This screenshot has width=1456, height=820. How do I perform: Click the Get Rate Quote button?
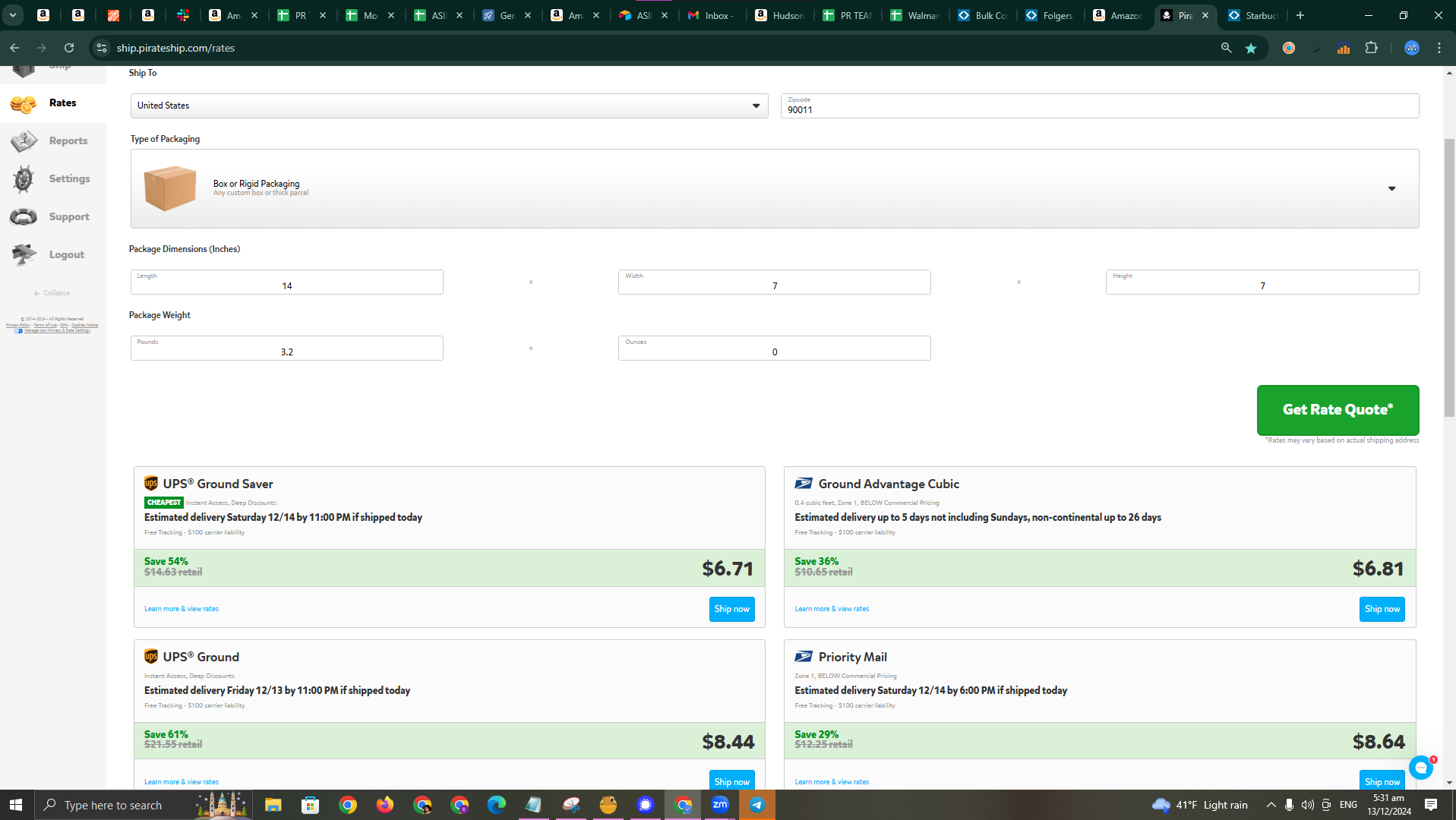point(1338,410)
